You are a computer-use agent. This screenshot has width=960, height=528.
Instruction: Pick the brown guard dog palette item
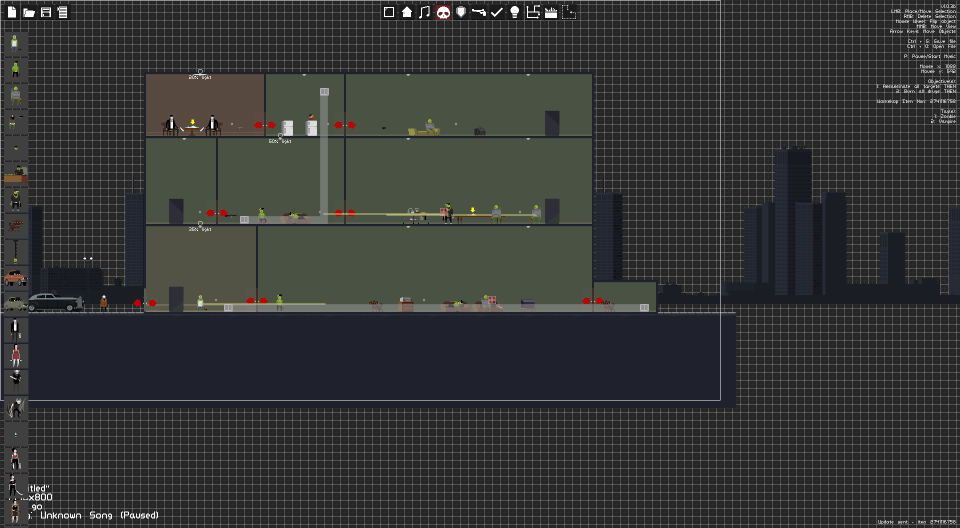[x=15, y=226]
